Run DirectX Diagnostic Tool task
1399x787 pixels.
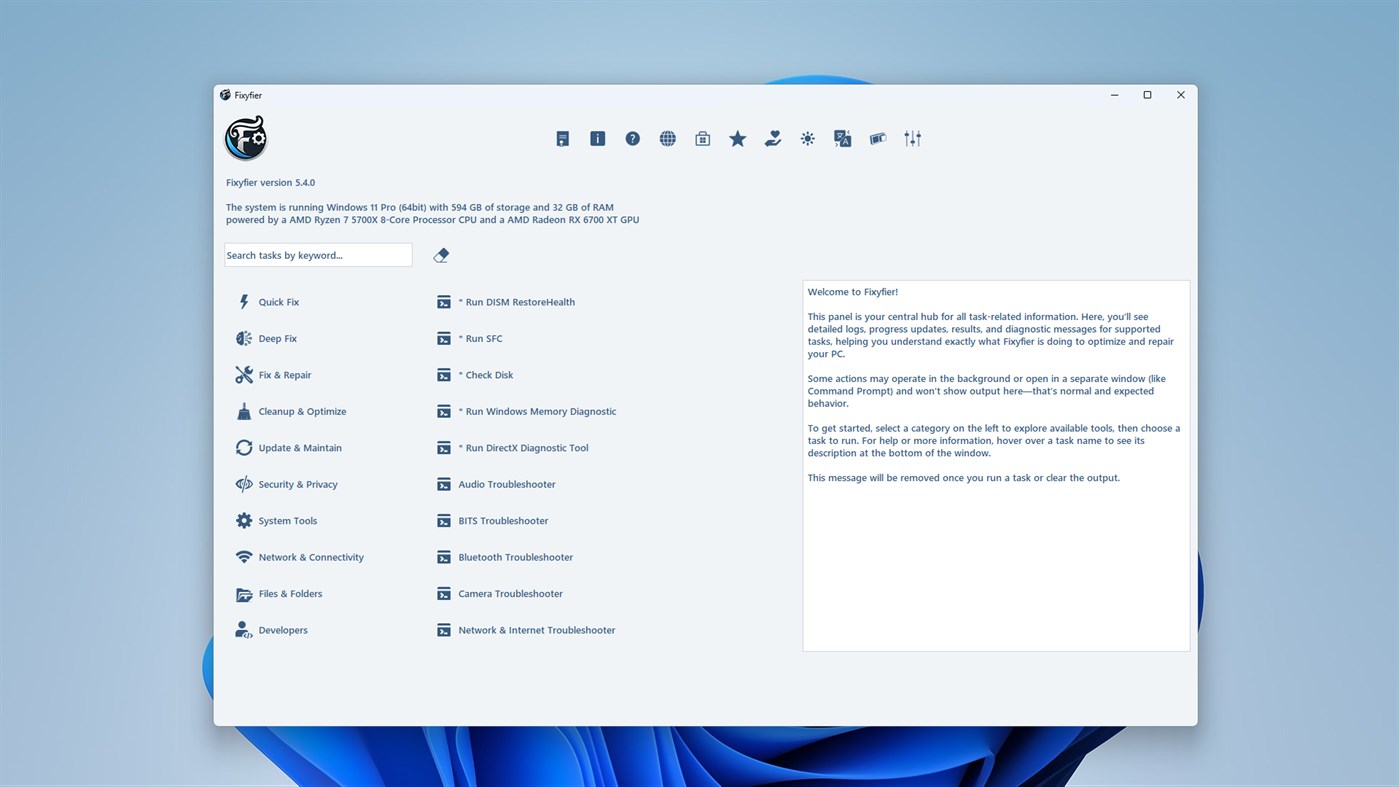[513, 448]
